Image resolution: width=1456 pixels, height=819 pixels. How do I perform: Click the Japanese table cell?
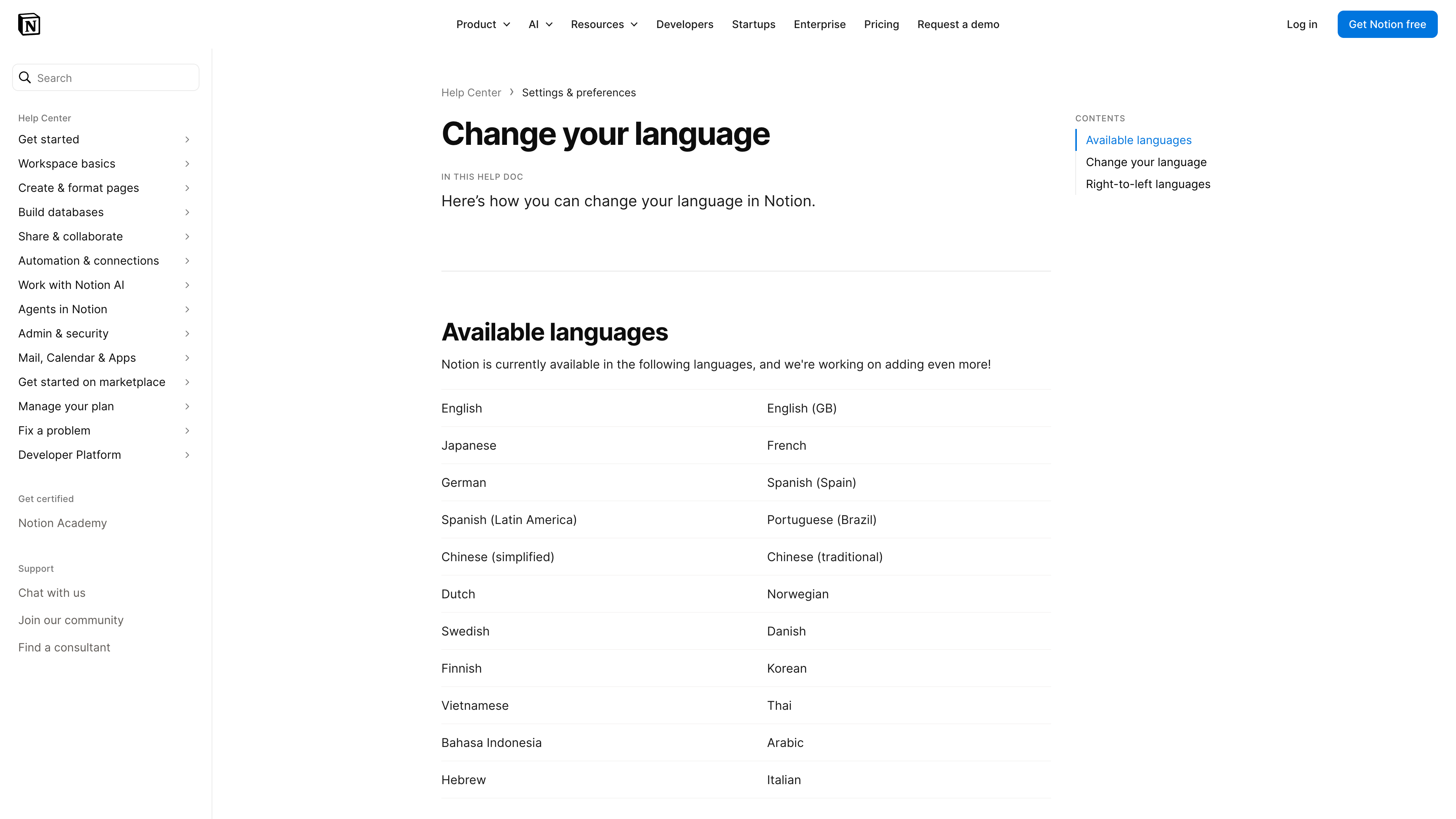[469, 446]
